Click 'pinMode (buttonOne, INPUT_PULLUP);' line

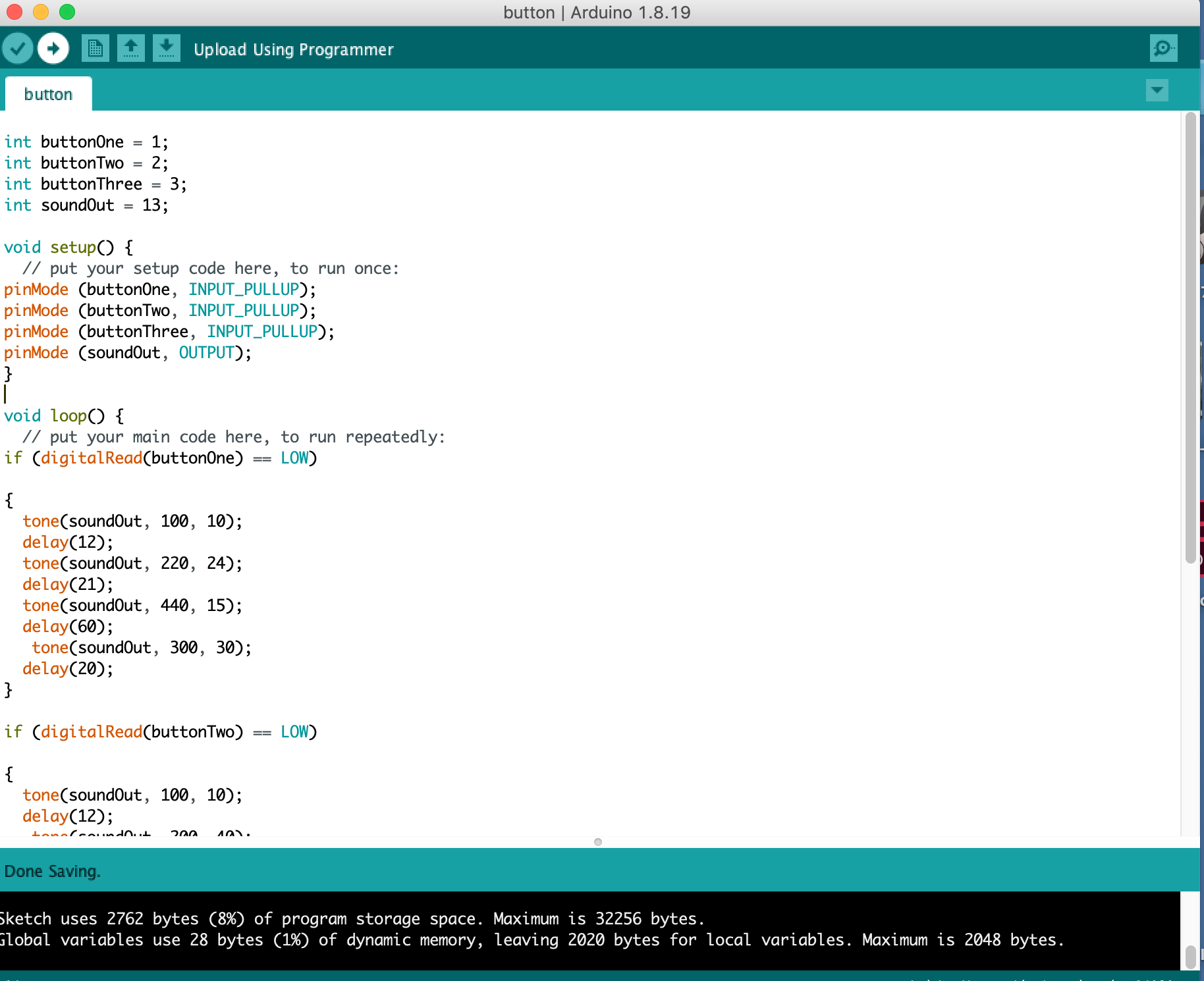(160, 290)
